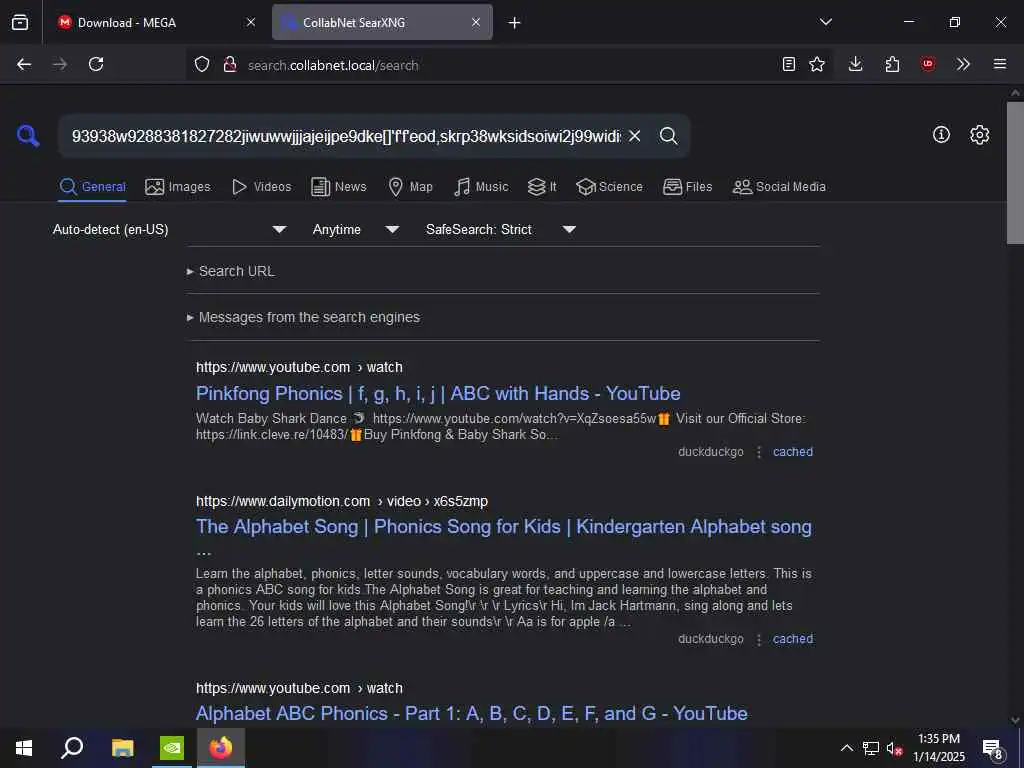Screen dimensions: 1024x768
Task: Expand the Search URL section
Action: coord(231,271)
